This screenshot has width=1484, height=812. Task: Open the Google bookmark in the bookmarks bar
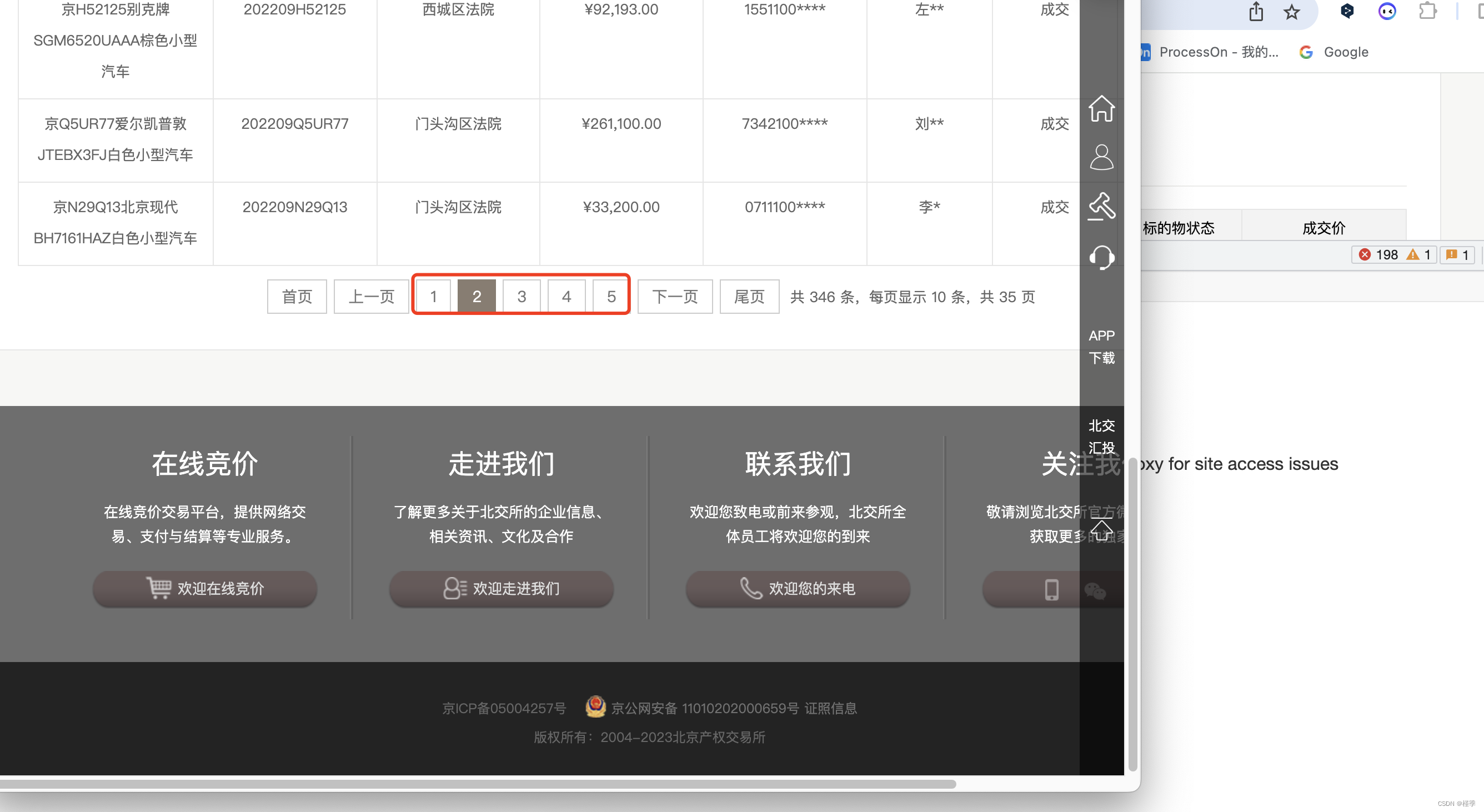[x=1346, y=51]
